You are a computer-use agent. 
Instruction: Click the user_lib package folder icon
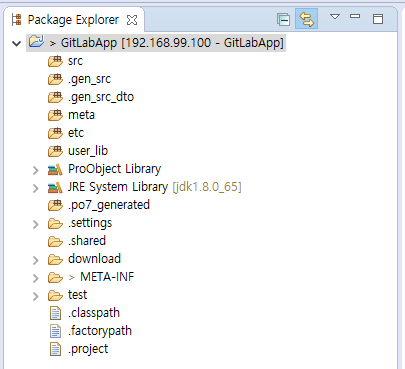click(55, 151)
